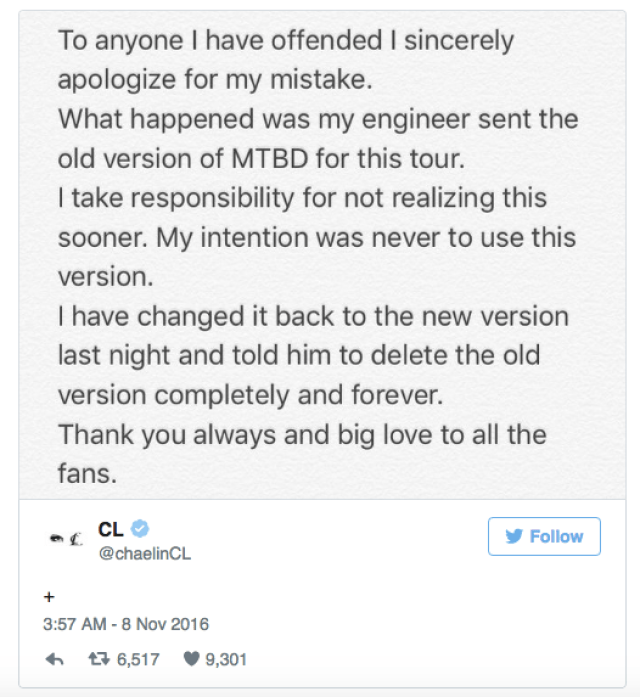Click the plus sign tweet text
This screenshot has height=697, width=640.
tap(49, 596)
